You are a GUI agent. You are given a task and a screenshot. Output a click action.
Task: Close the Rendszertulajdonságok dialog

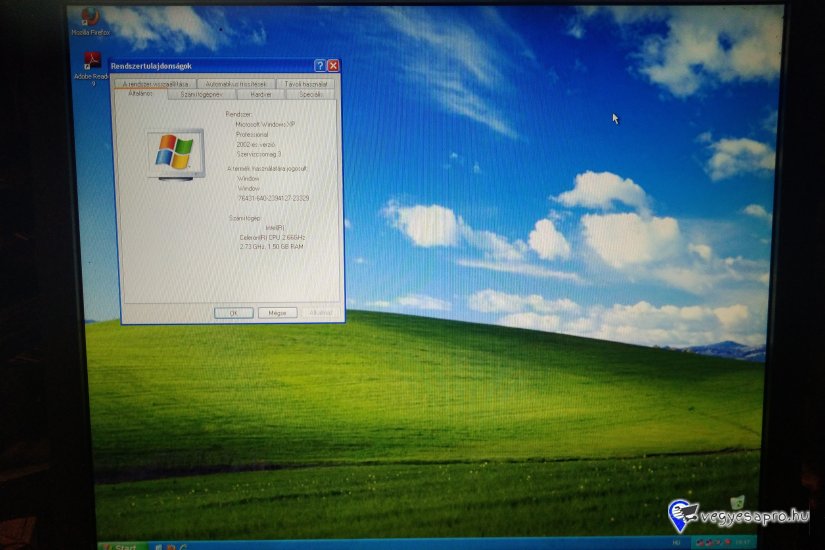pyautogui.click(x=333, y=65)
